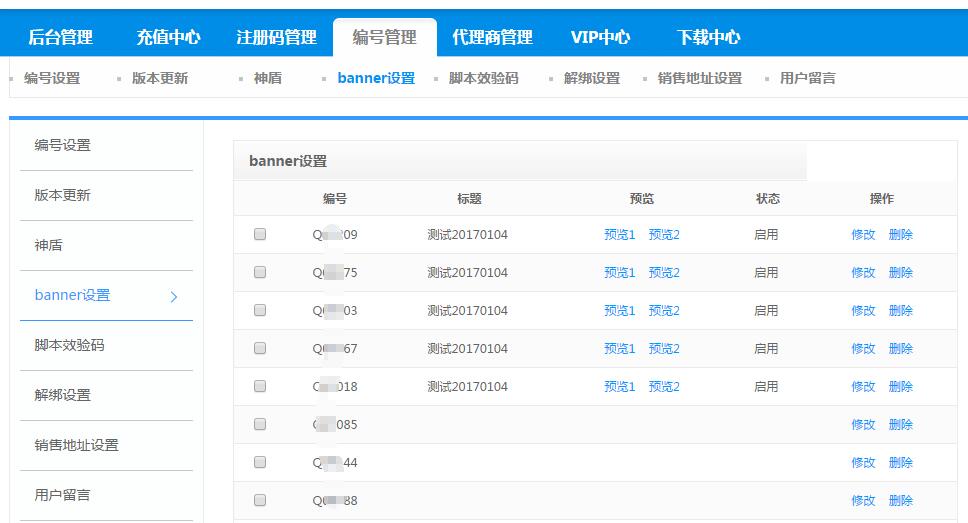This screenshot has height=523, width=968.
Task: Click 修改 for the row ending 67
Action: coord(863,349)
